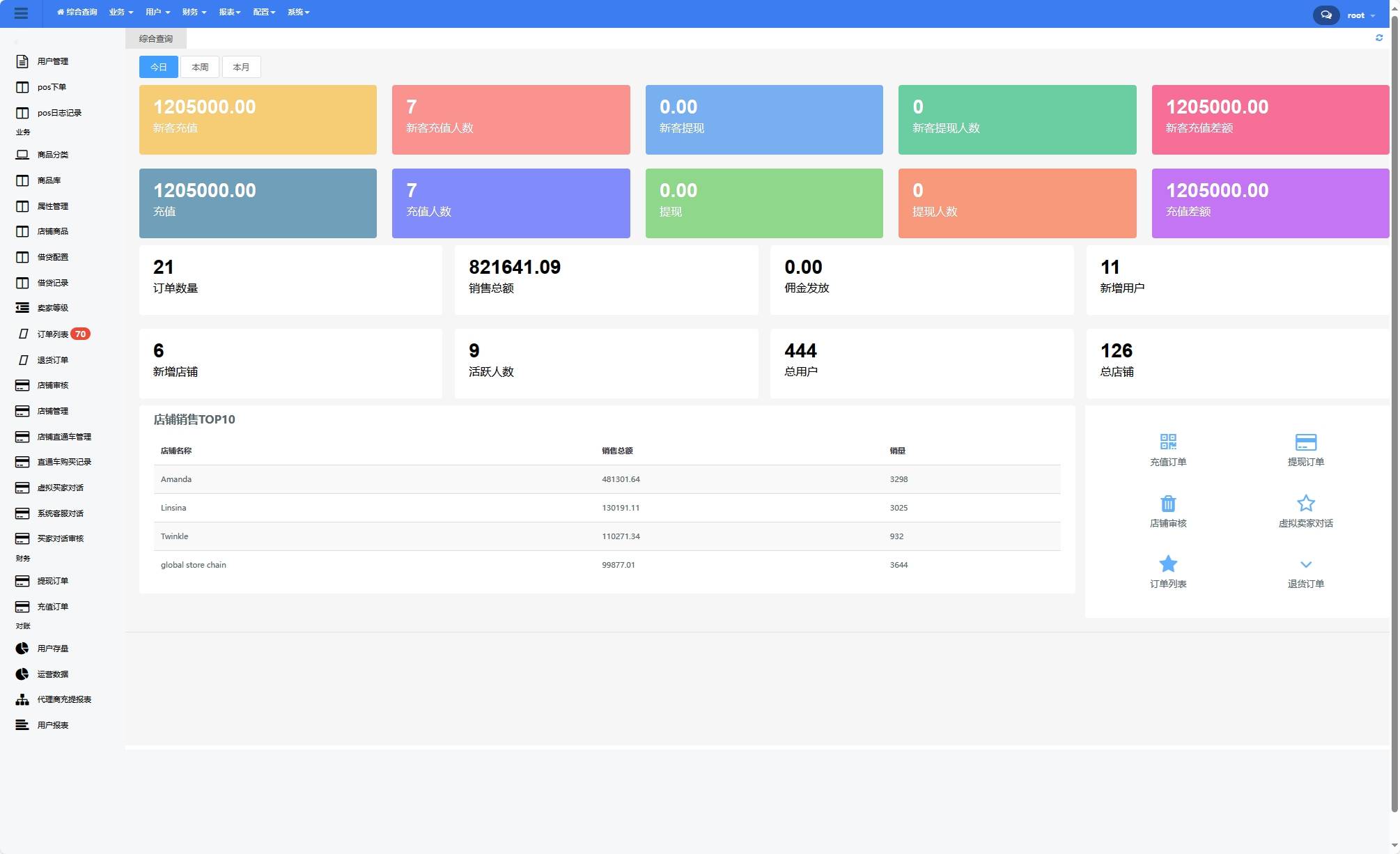Click refresh icon top right corner

1379,38
